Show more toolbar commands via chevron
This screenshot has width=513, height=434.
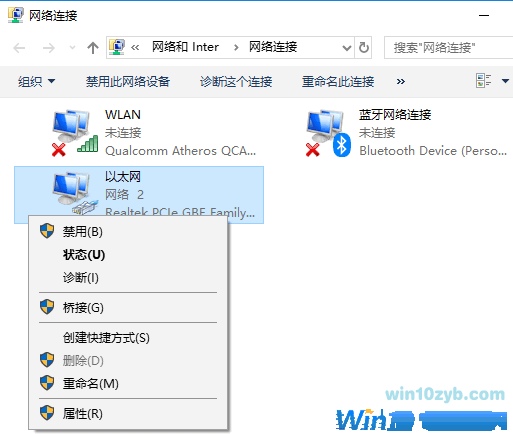coord(401,81)
